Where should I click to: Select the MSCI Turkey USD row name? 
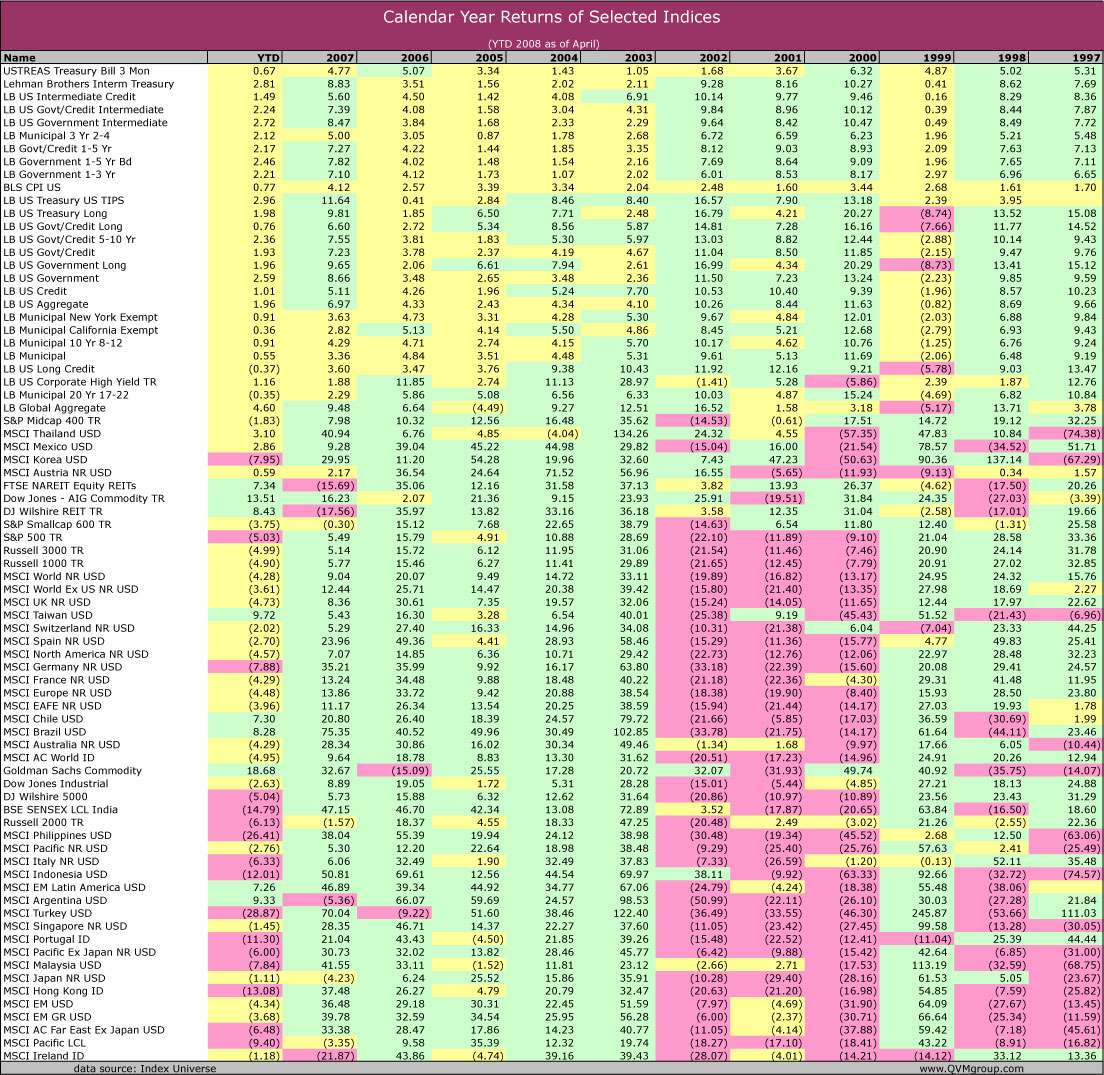[47, 913]
